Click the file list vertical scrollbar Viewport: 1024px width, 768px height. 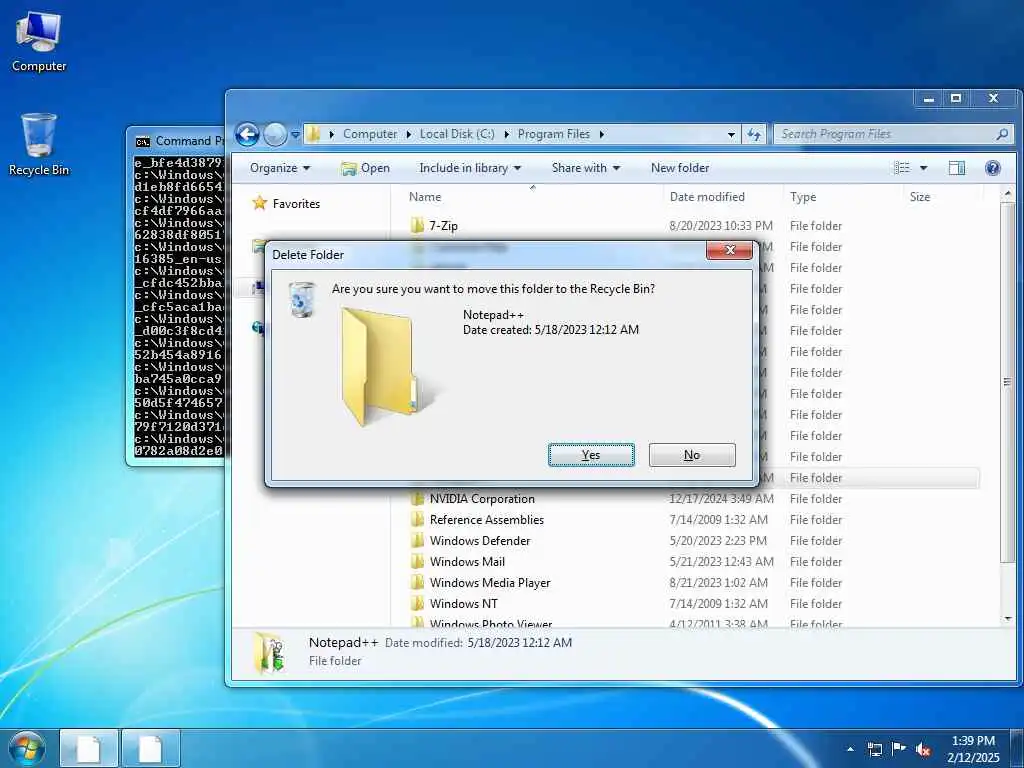1008,382
